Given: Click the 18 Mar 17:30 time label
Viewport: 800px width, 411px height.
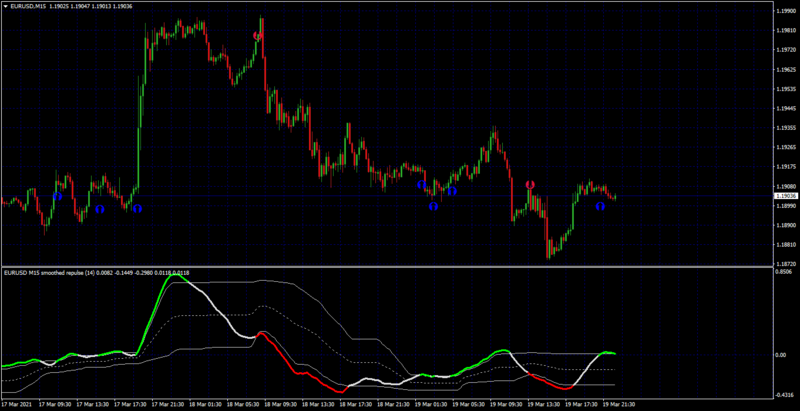Looking at the screenshot, I should 357,404.
